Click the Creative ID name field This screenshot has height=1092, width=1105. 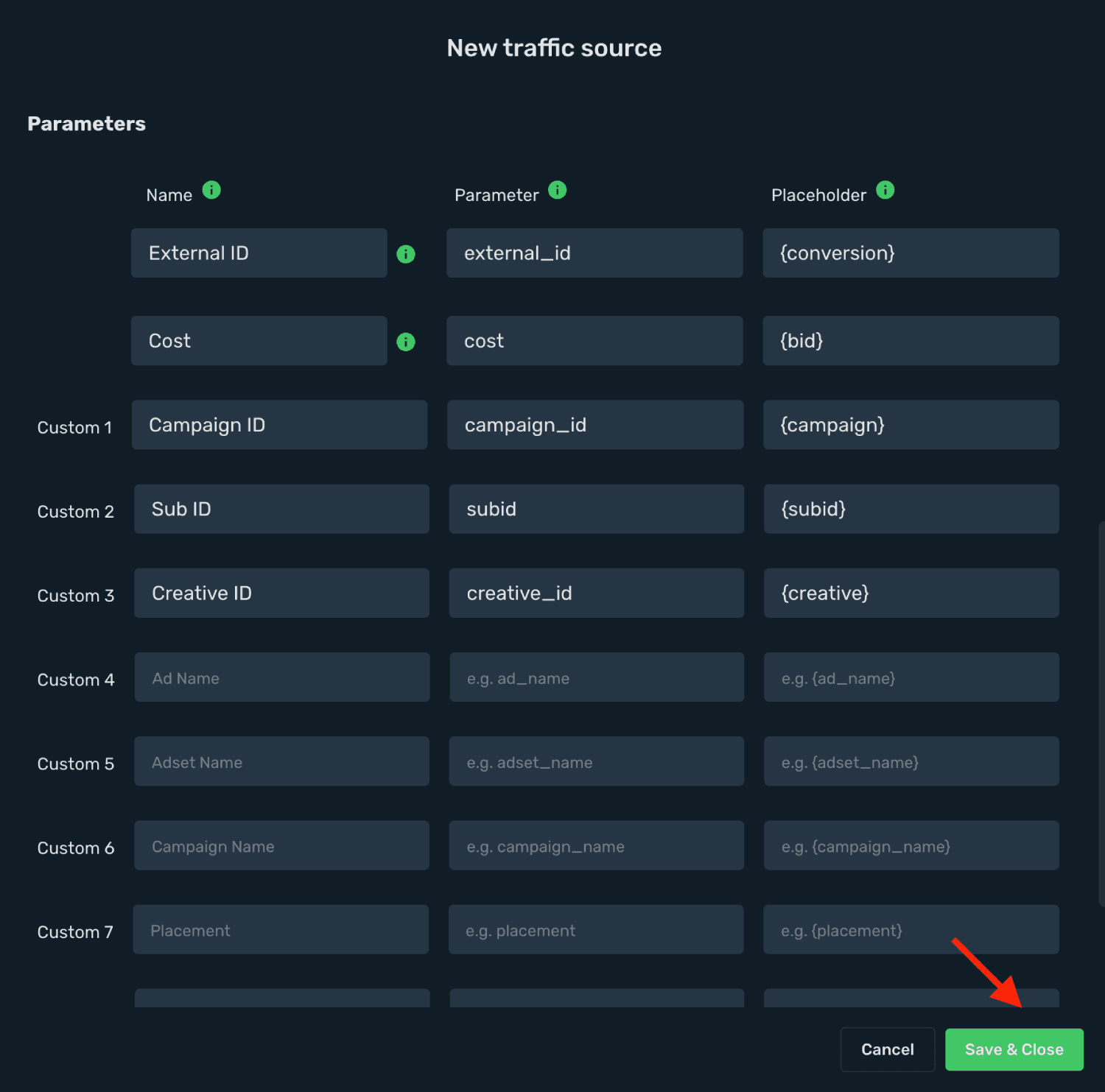pos(281,593)
